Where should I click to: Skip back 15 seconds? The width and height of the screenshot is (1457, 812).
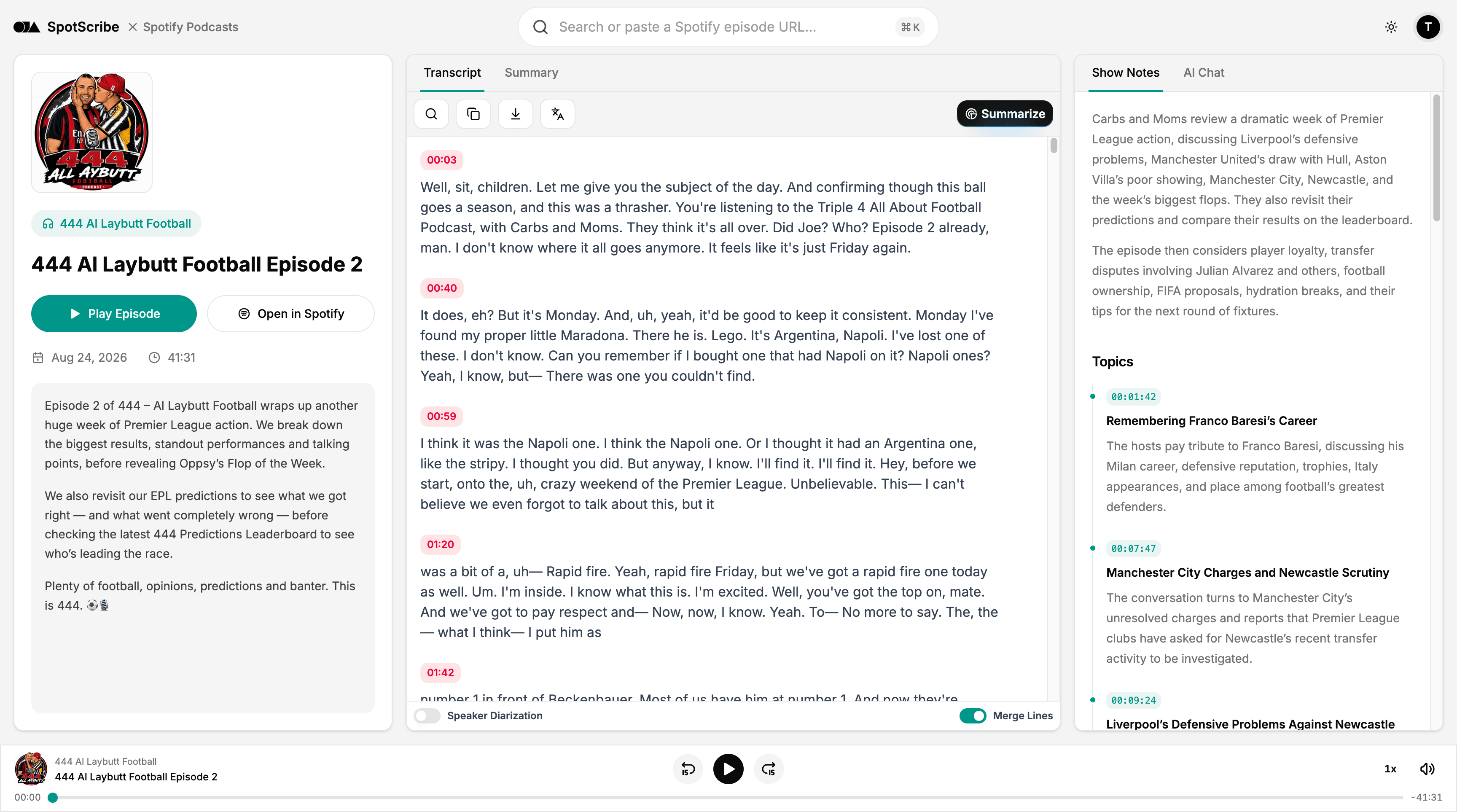click(x=688, y=769)
